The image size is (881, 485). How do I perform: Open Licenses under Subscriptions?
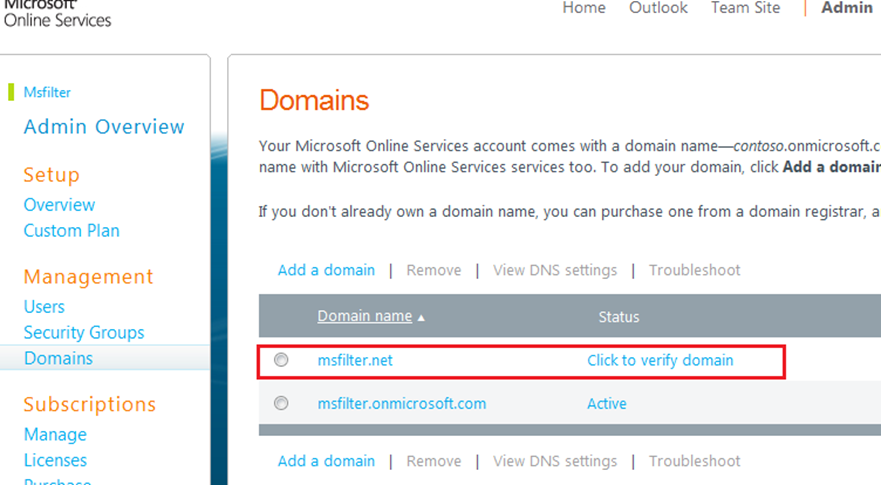click(x=55, y=460)
